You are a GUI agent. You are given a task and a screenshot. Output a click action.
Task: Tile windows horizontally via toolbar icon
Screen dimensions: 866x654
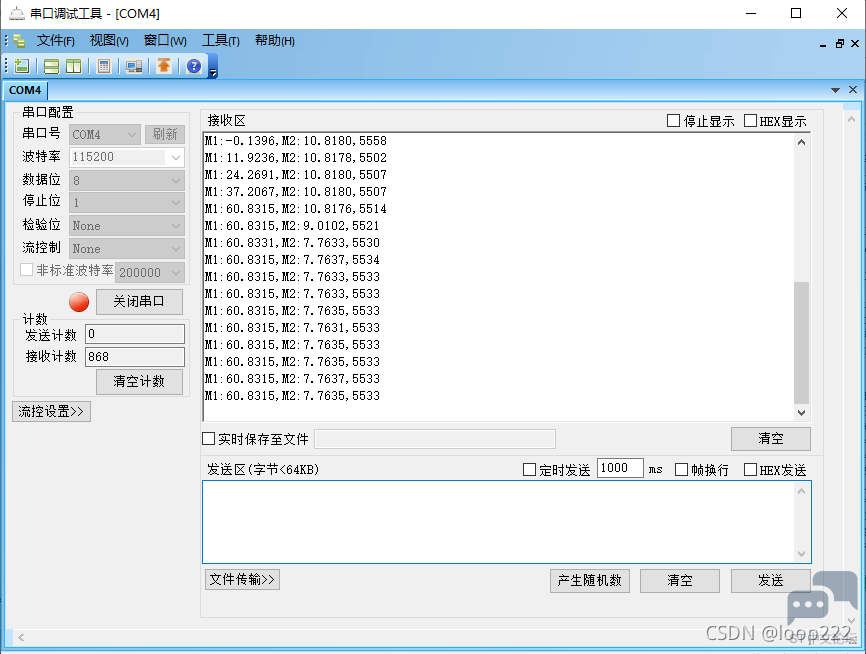pyautogui.click(x=51, y=66)
